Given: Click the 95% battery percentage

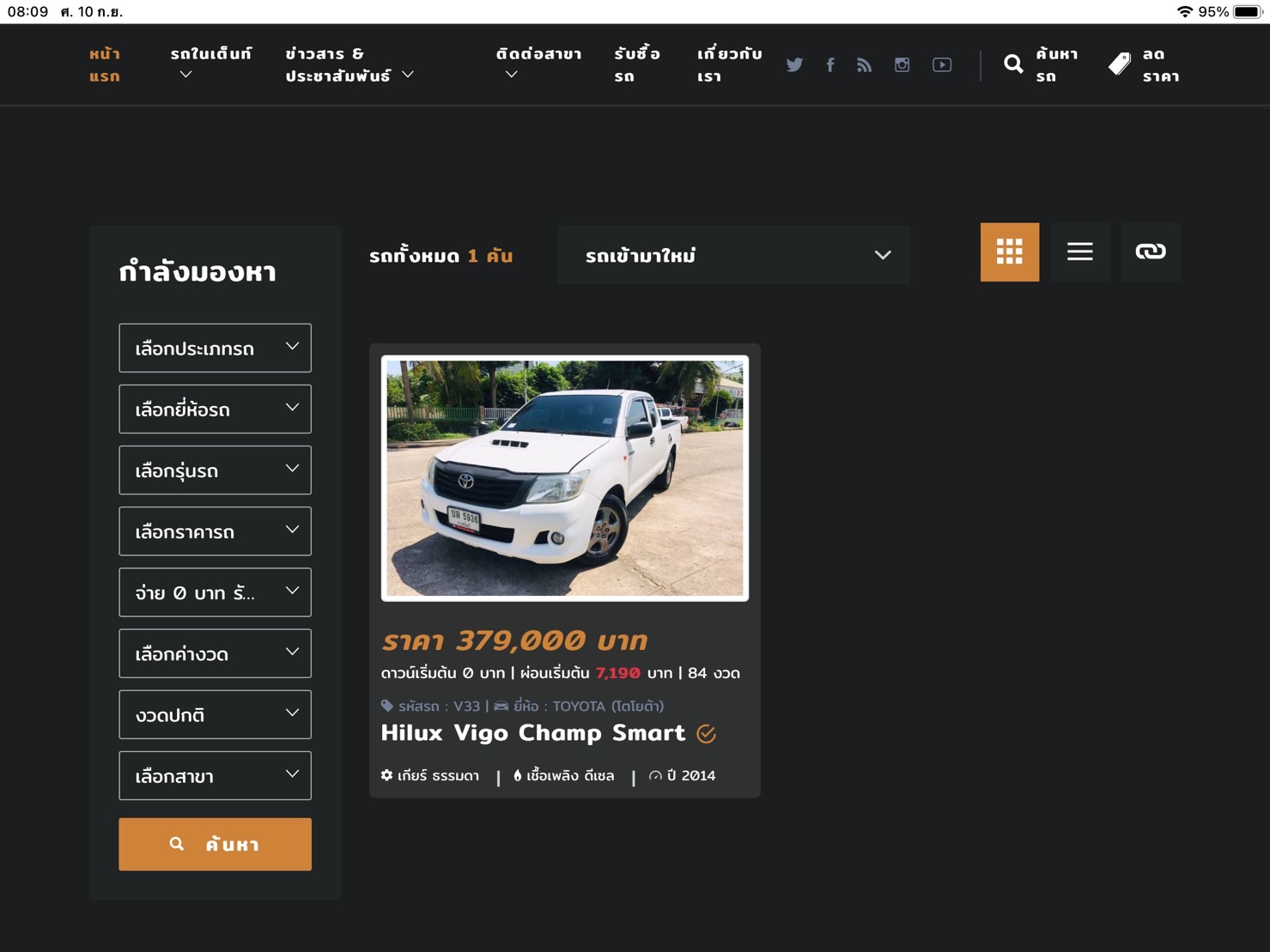Looking at the screenshot, I should coord(1213,12).
